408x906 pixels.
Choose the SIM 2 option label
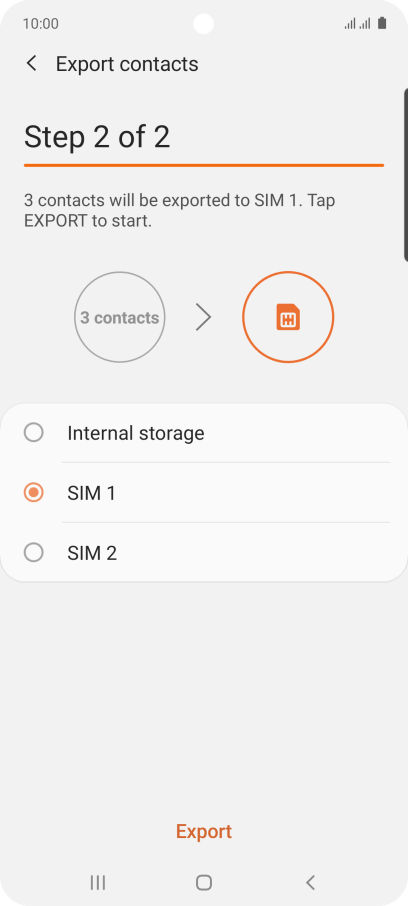[92, 554]
